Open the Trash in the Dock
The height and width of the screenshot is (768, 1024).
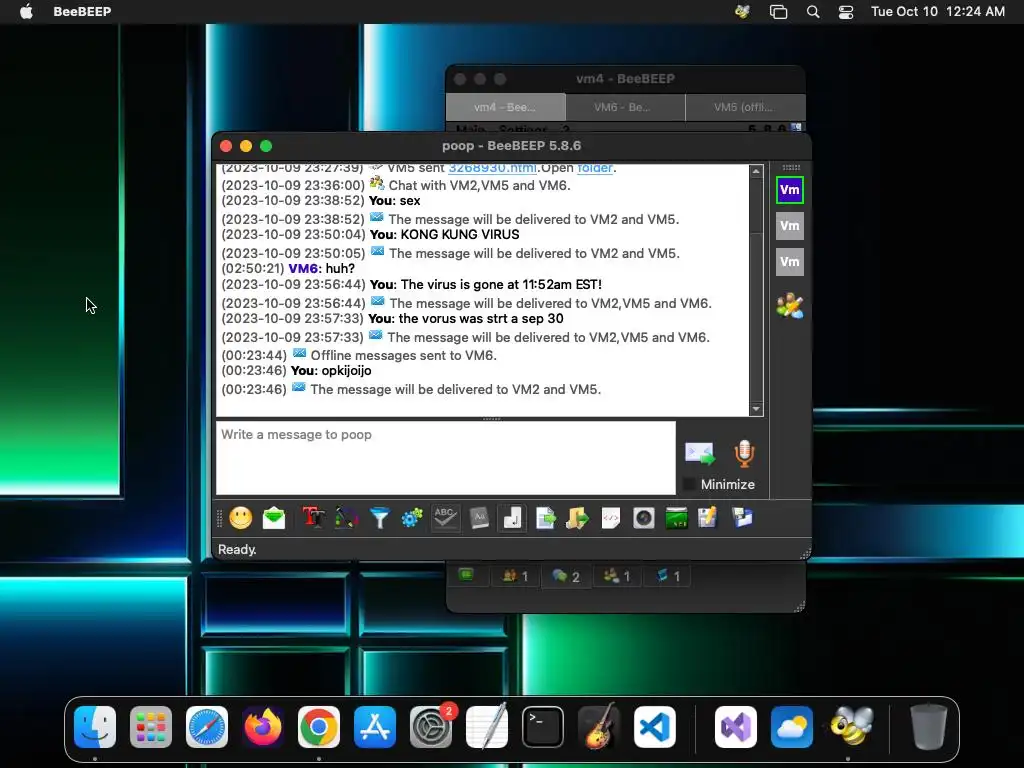pyautogui.click(x=928, y=727)
